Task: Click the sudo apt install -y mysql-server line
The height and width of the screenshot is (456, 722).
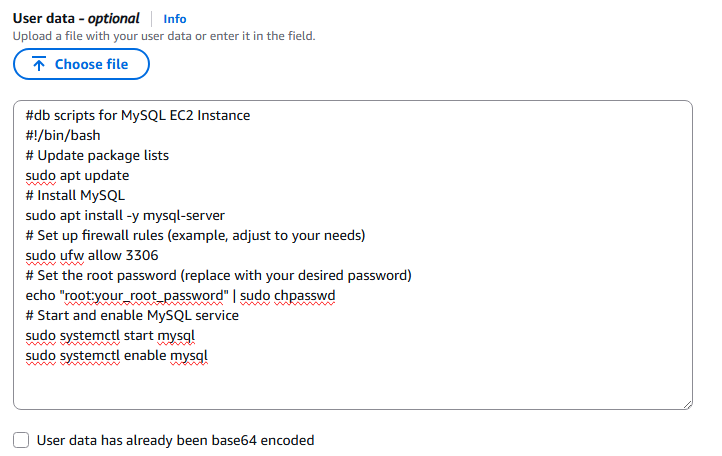Action: coord(125,216)
